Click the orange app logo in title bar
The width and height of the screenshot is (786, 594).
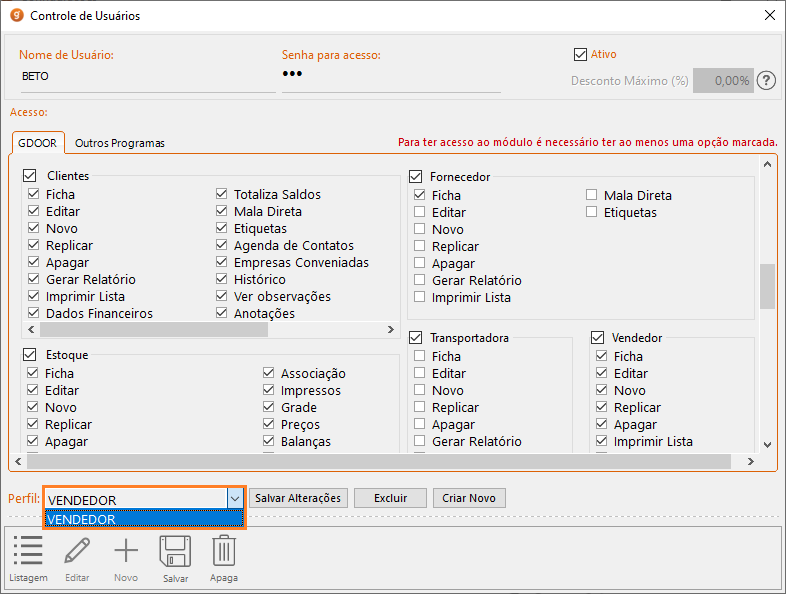pyautogui.click(x=17, y=15)
